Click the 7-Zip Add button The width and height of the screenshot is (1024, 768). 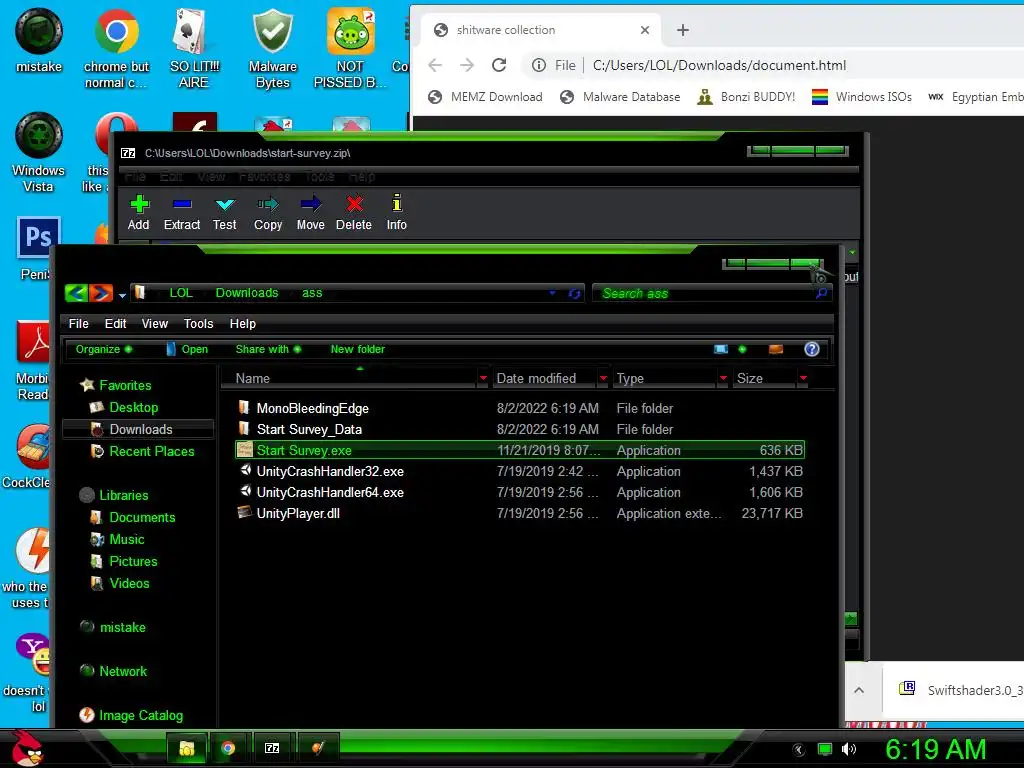click(138, 213)
